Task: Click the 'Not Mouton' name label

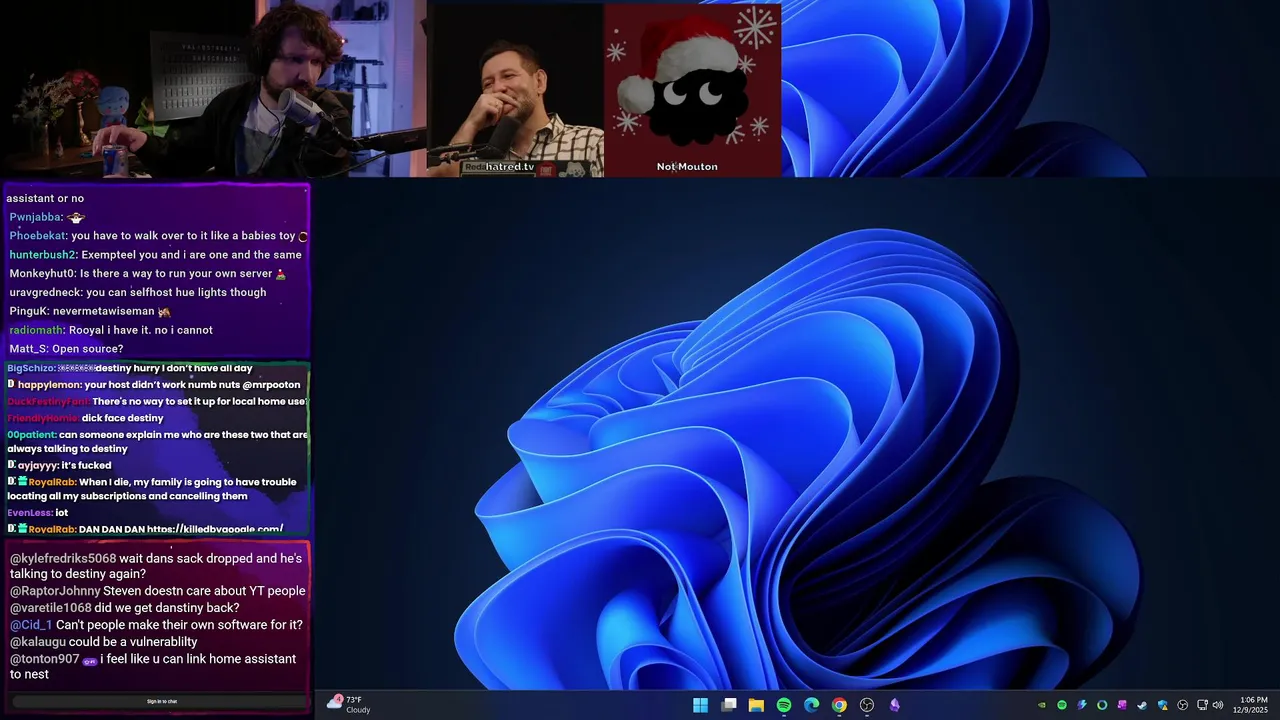Action: tap(687, 167)
